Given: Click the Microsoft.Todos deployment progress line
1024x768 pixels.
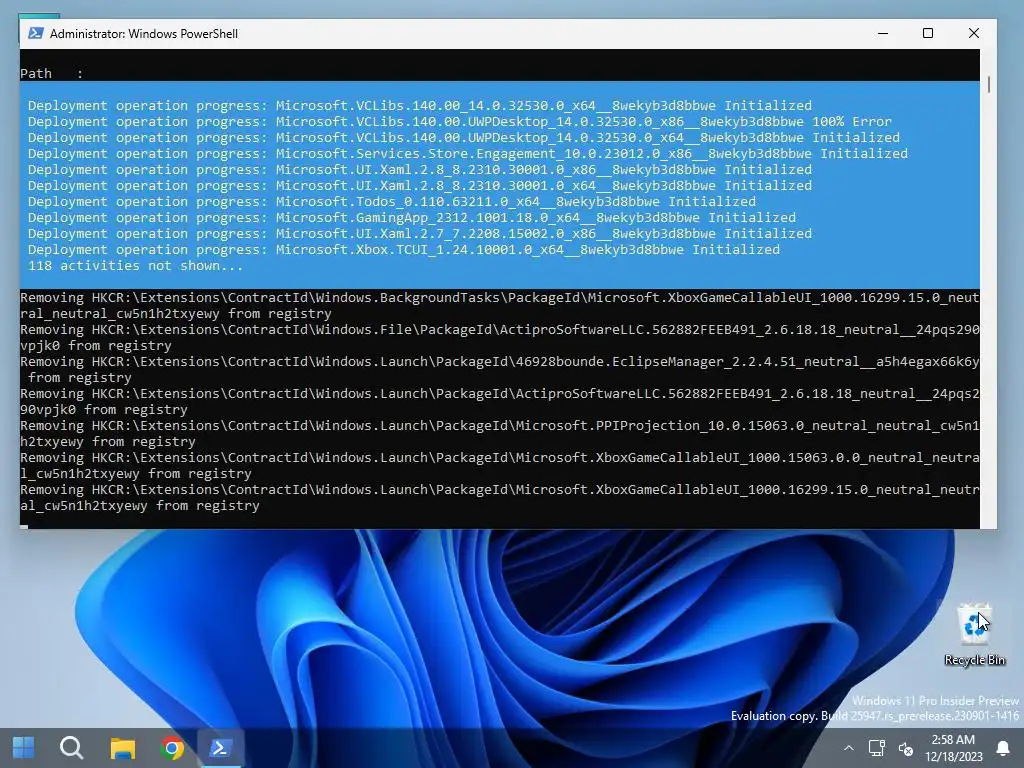Looking at the screenshot, I should tap(392, 201).
